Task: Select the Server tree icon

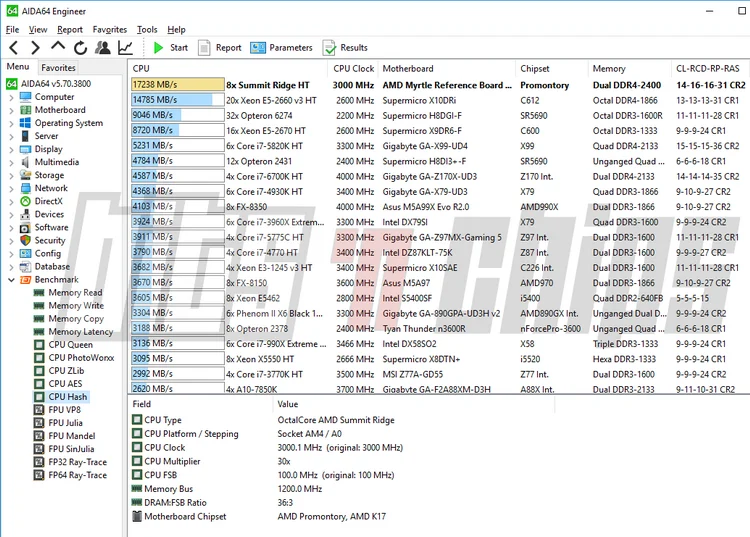Action: coord(25,136)
